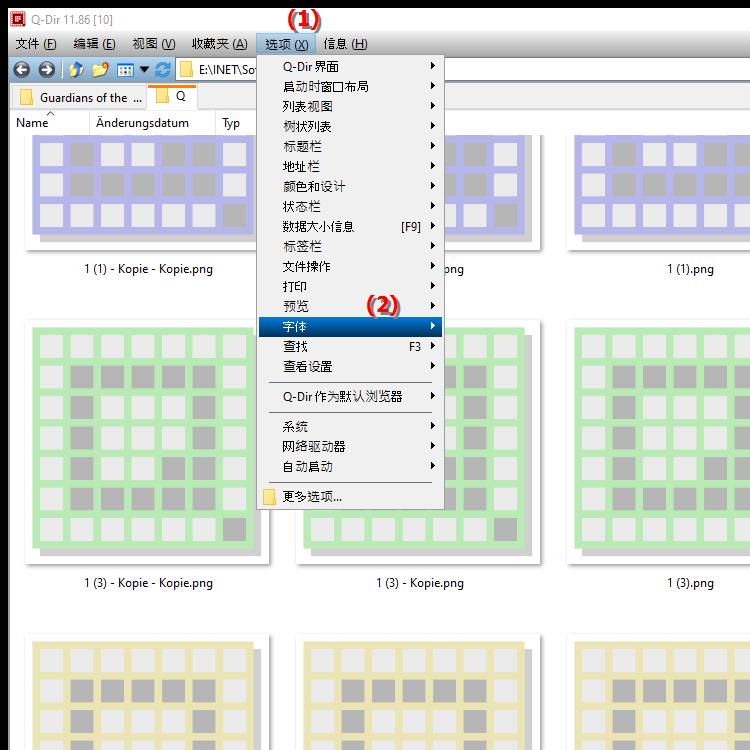Expand the 标题栏 submenu
This screenshot has height=750, width=750.
coord(350,146)
